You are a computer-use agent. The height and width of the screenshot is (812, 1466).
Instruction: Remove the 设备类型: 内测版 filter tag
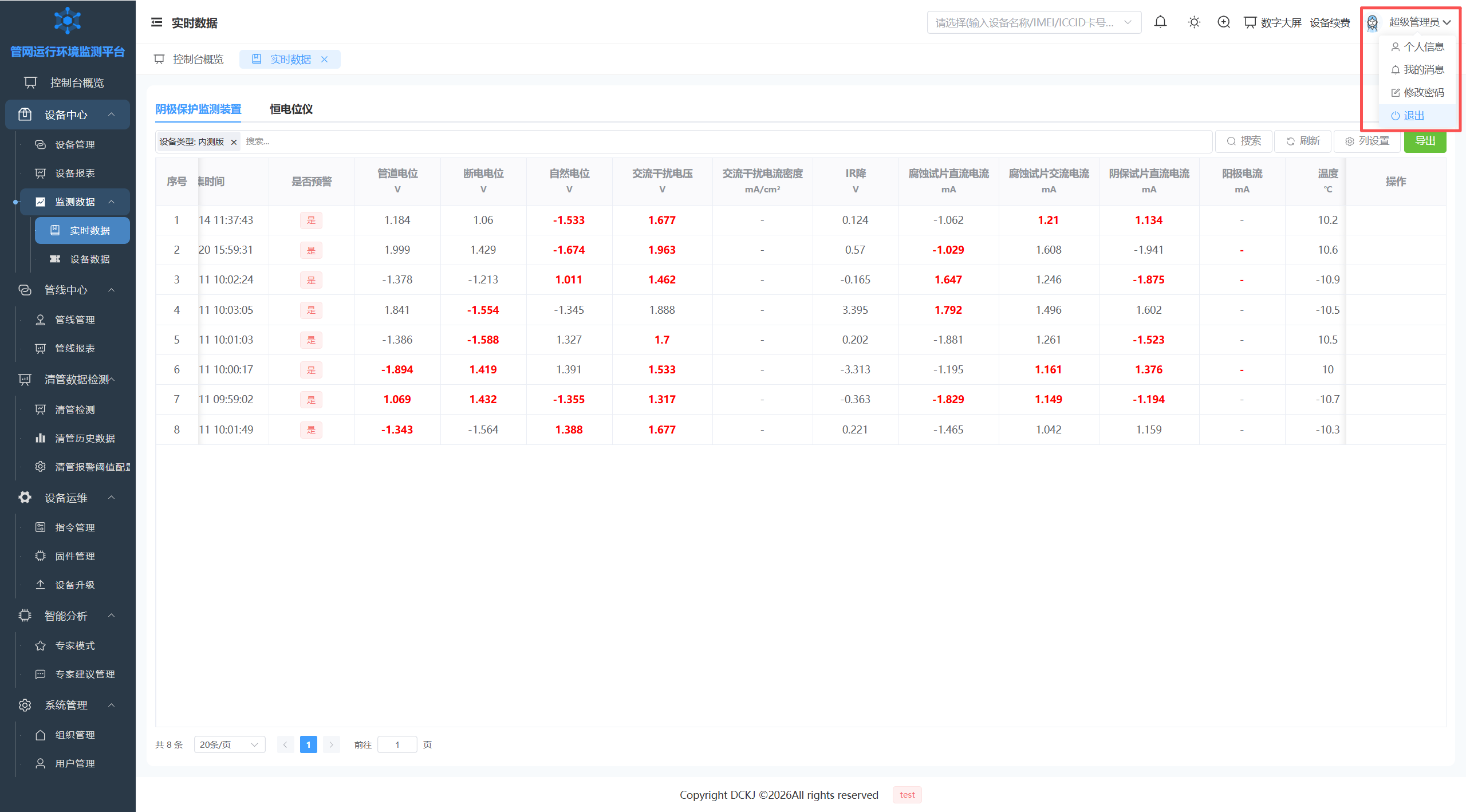click(x=234, y=142)
